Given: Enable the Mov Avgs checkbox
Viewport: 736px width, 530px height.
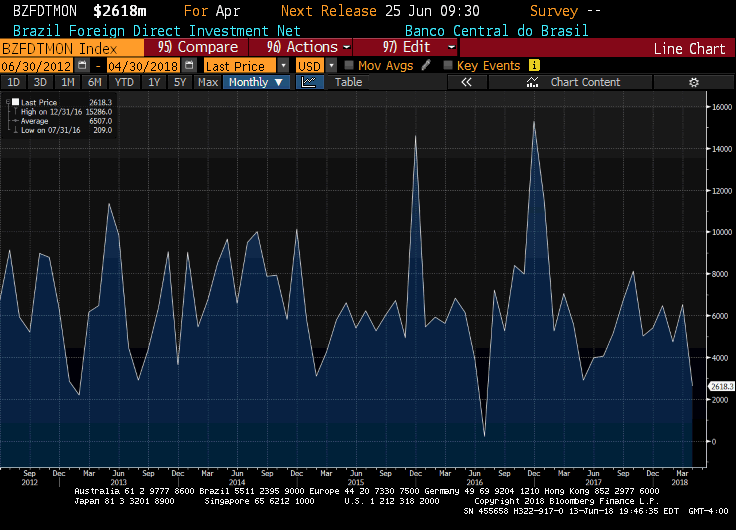Looking at the screenshot, I should (349, 65).
